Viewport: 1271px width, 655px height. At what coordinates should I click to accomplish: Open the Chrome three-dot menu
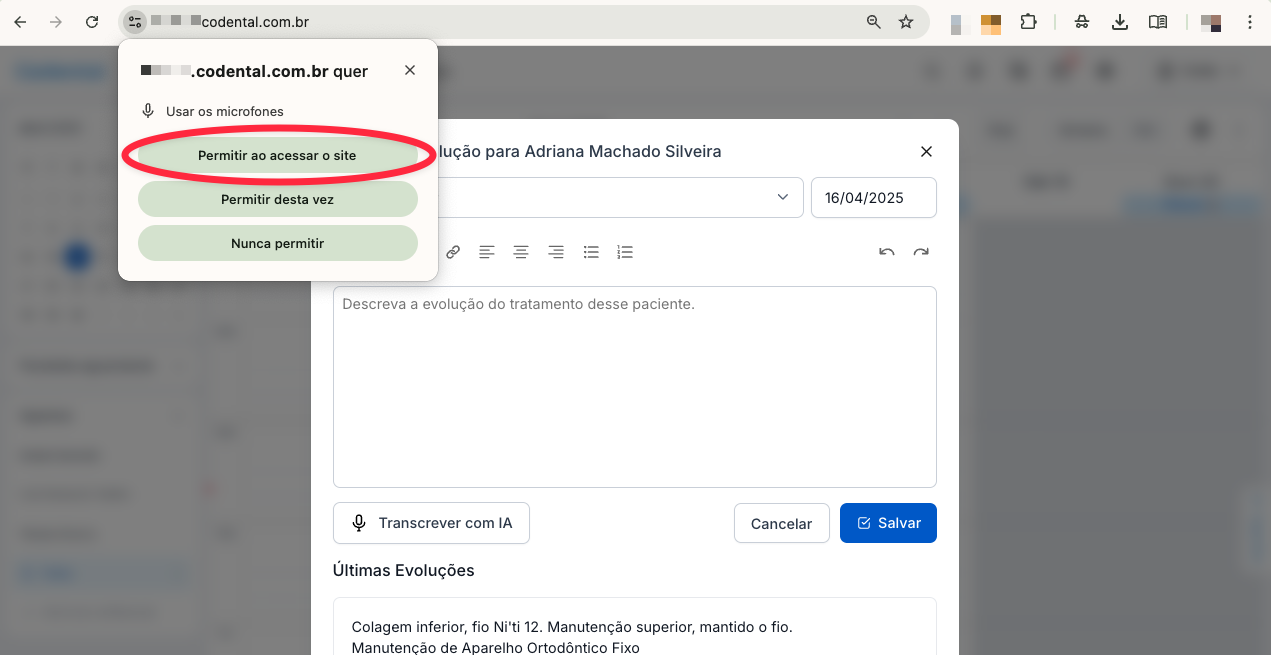click(x=1250, y=22)
